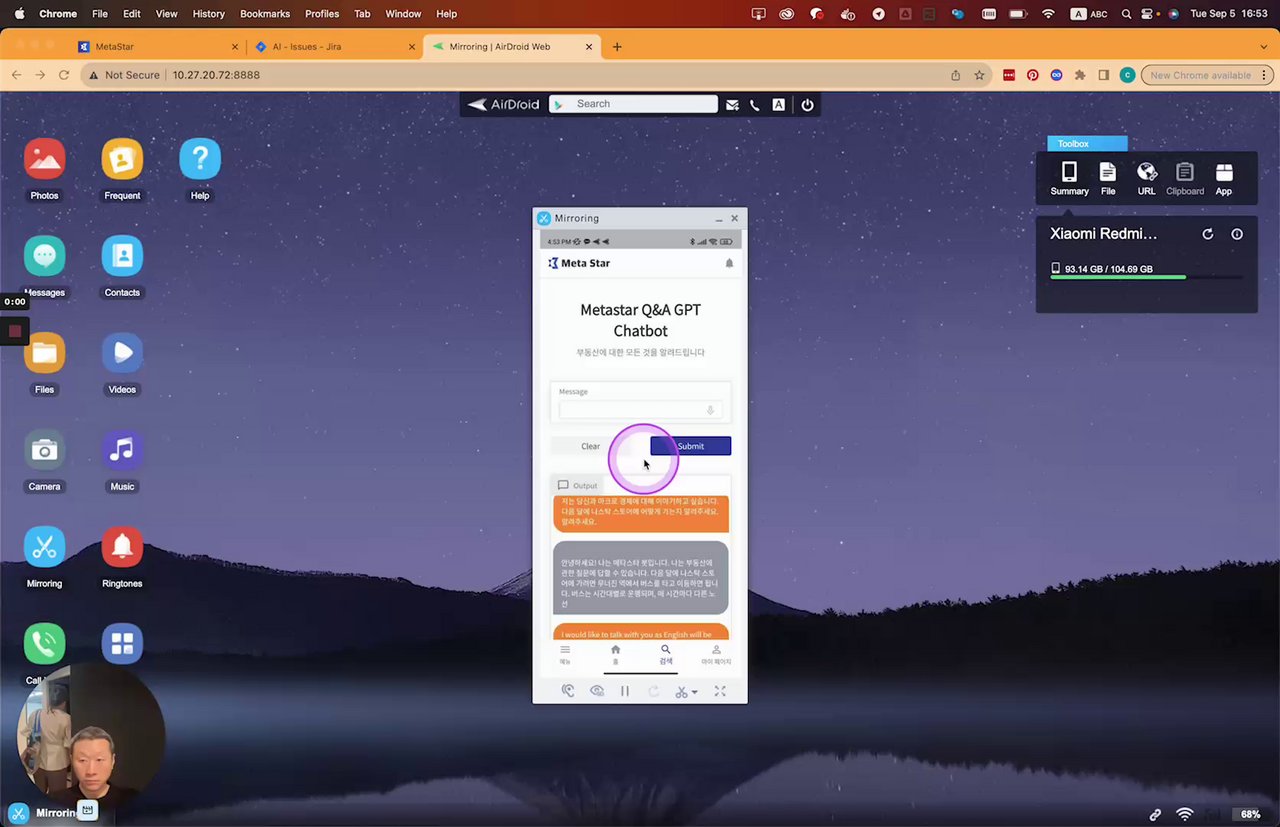Bookmark this page with the star icon

pyautogui.click(x=980, y=75)
